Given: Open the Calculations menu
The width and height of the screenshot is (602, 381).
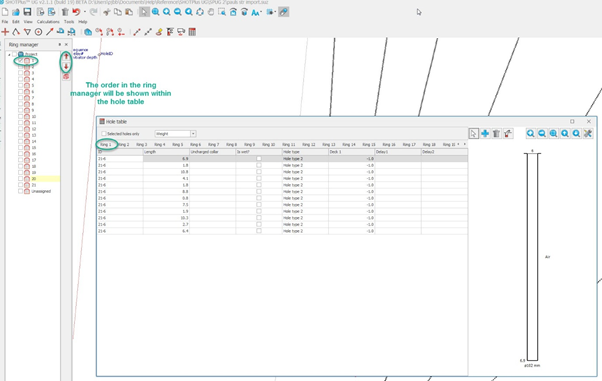Looking at the screenshot, I should pos(48,22).
